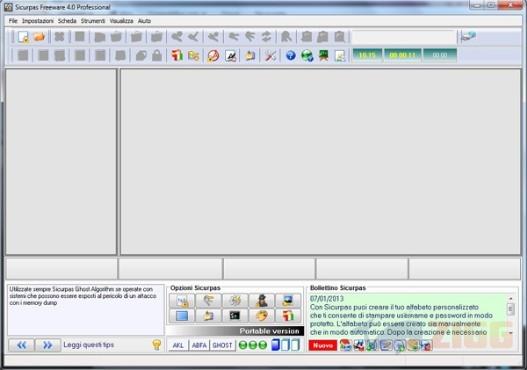Screen dimensions: 527x370
Task: Click the 00:00:11 elapsed timer display
Action: coord(402,55)
